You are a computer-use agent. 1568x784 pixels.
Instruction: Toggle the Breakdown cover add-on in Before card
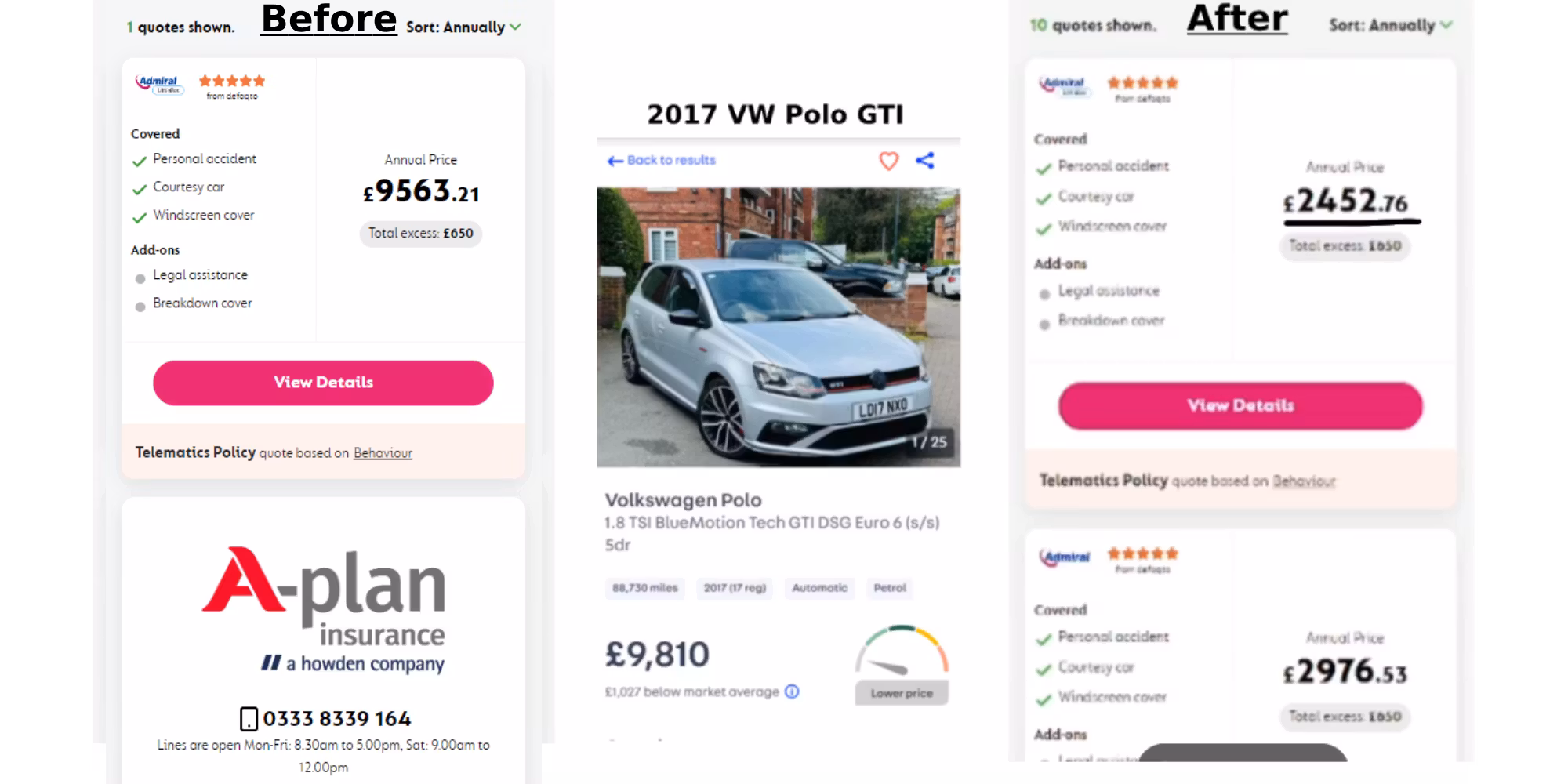coord(140,307)
